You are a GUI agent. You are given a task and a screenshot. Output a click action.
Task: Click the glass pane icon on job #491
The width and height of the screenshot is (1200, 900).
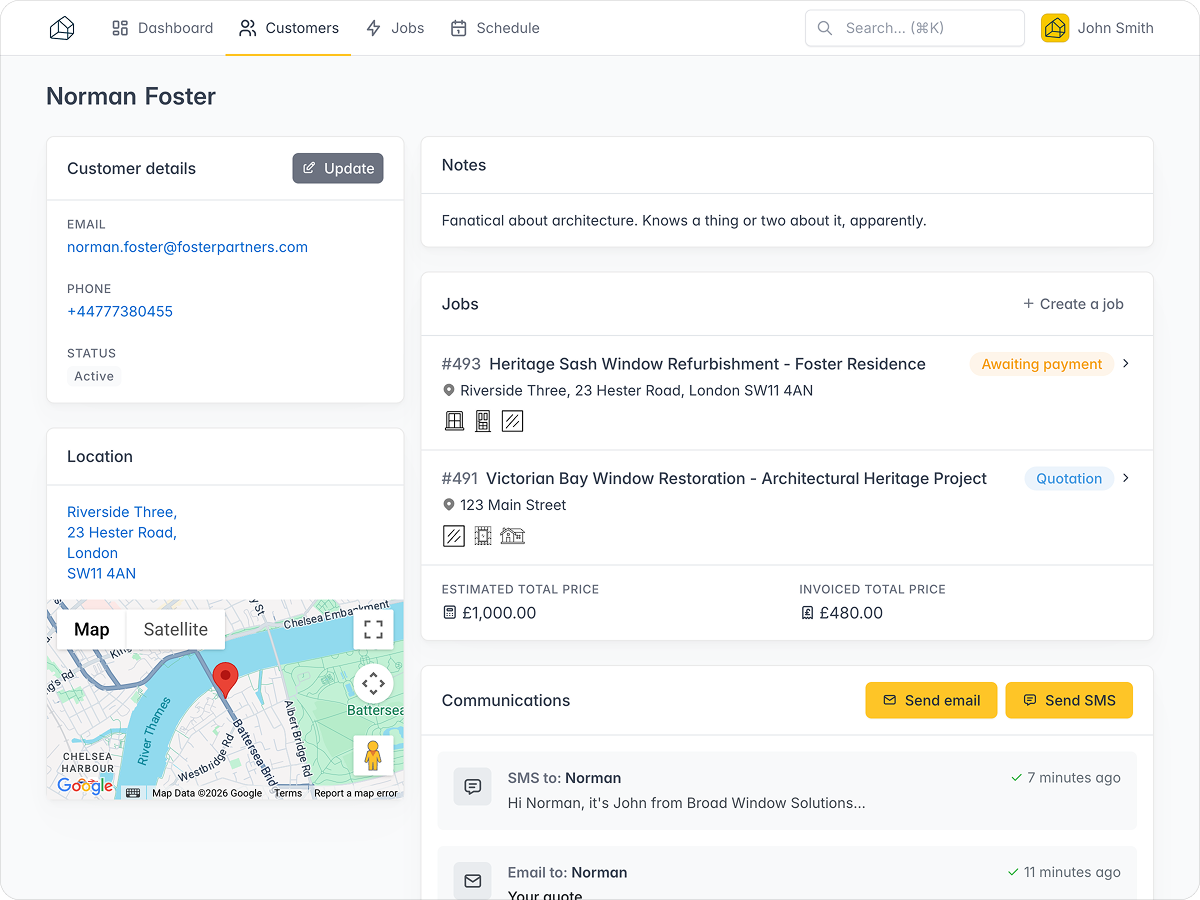[x=453, y=536]
